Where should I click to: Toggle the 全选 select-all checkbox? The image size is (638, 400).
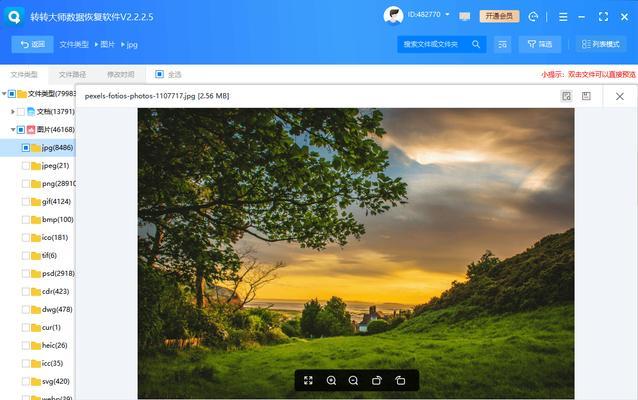[160, 74]
